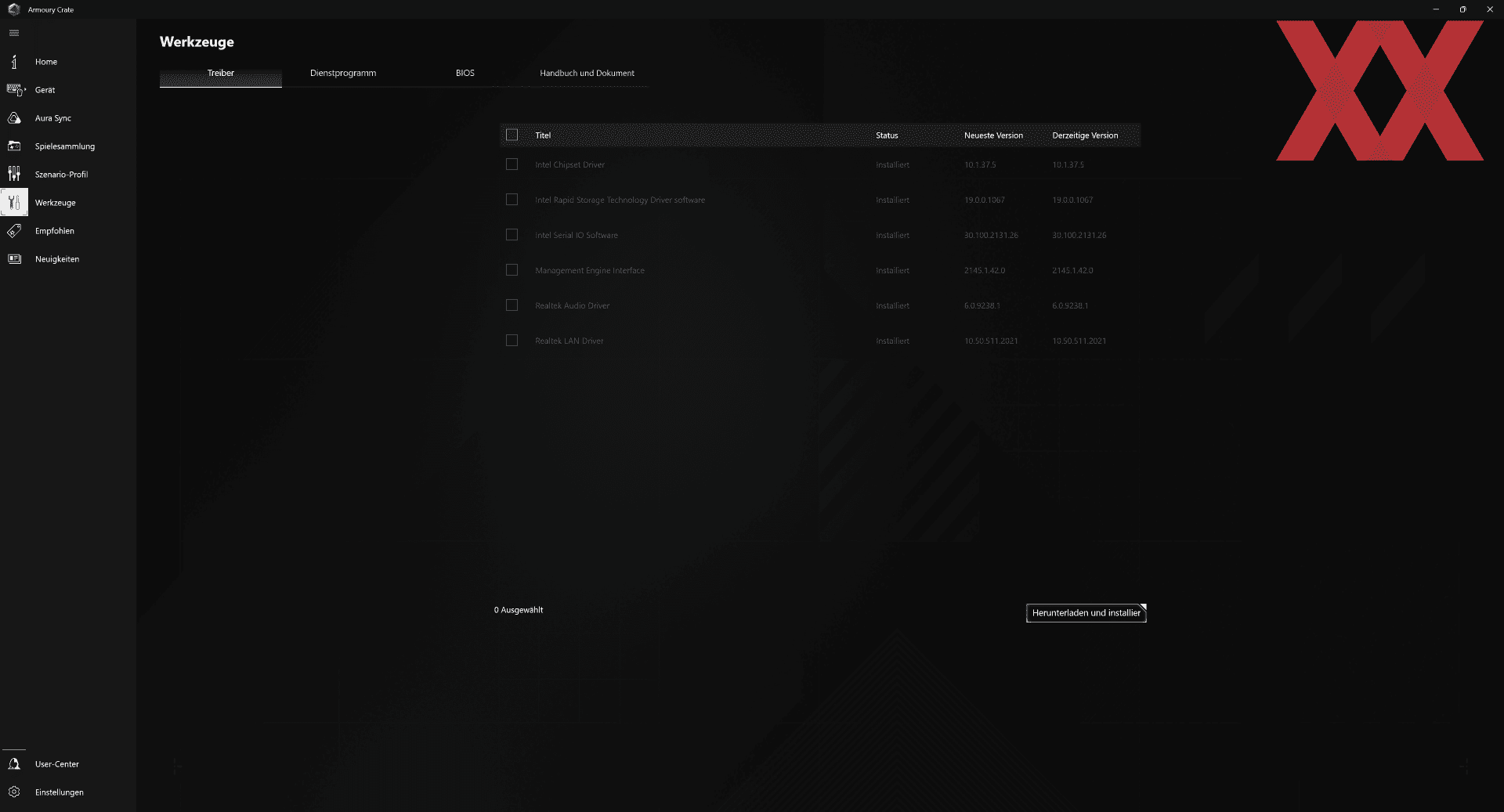This screenshot has height=812, width=1504.
Task: Go to Neuigkeiten in the sidebar
Action: [x=57, y=259]
